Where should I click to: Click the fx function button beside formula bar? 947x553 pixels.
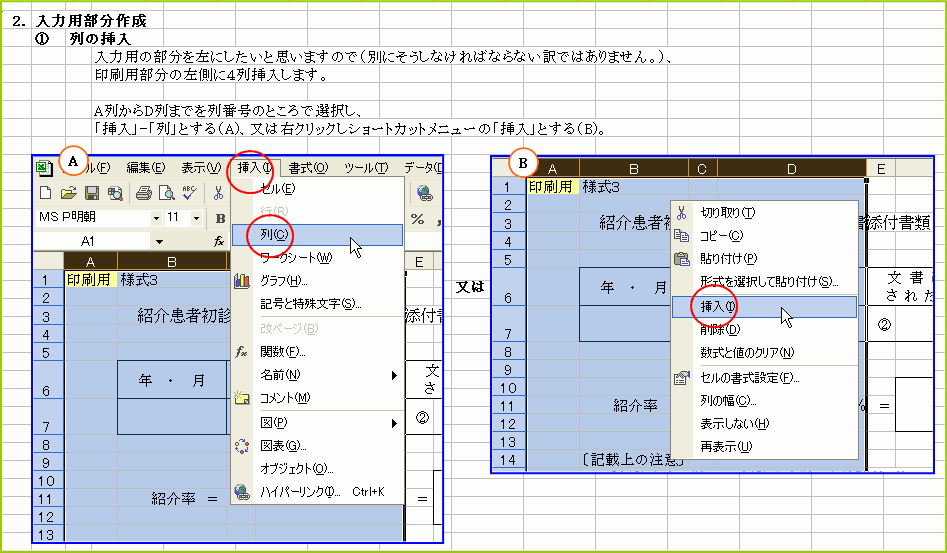219,241
